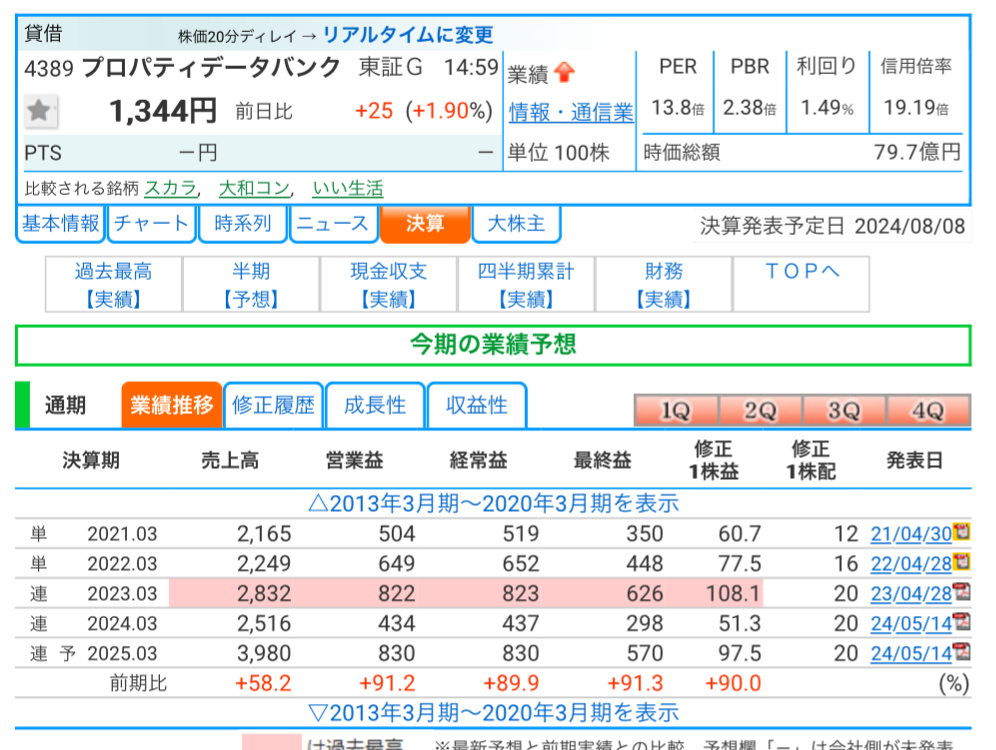Screen dimensions: 996x750
Task: Click the PER value 13.8倍
Action: coord(678,108)
